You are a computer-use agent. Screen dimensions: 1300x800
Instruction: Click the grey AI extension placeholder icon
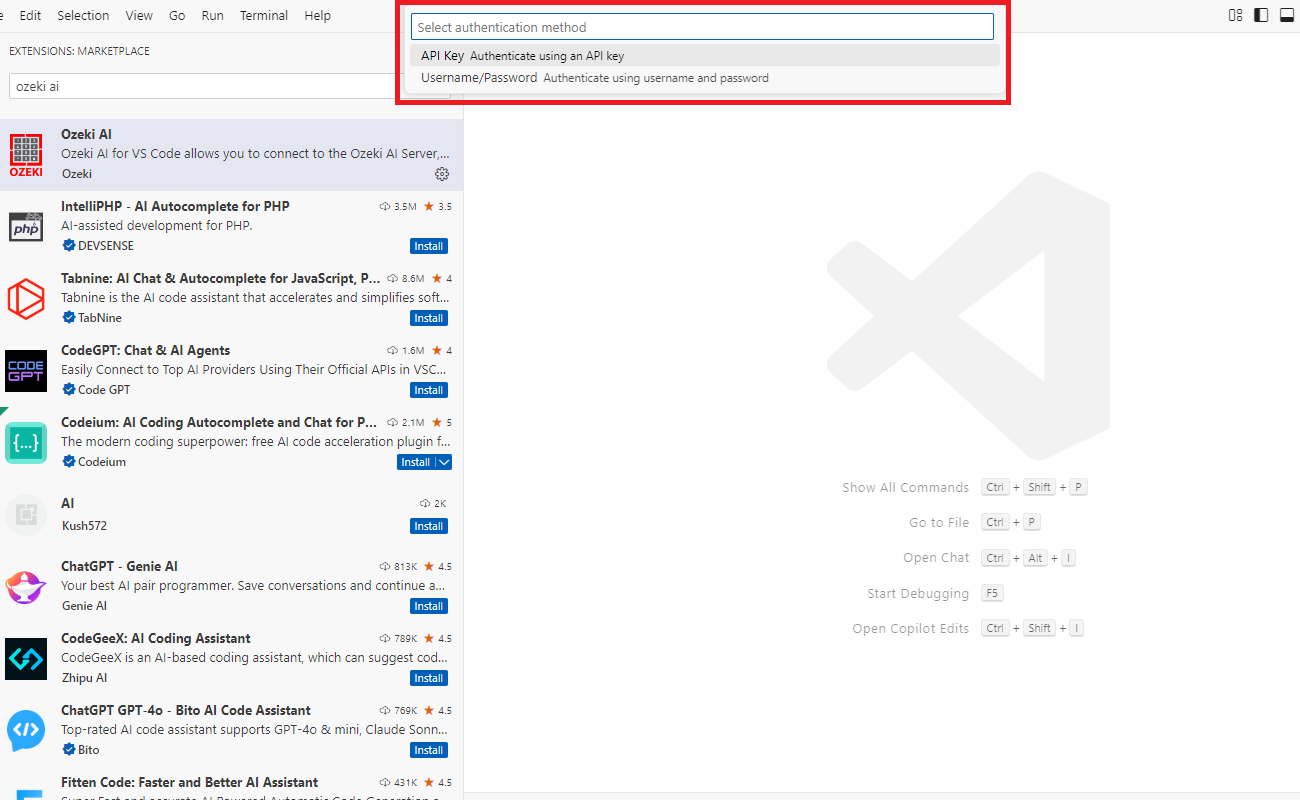point(26,515)
